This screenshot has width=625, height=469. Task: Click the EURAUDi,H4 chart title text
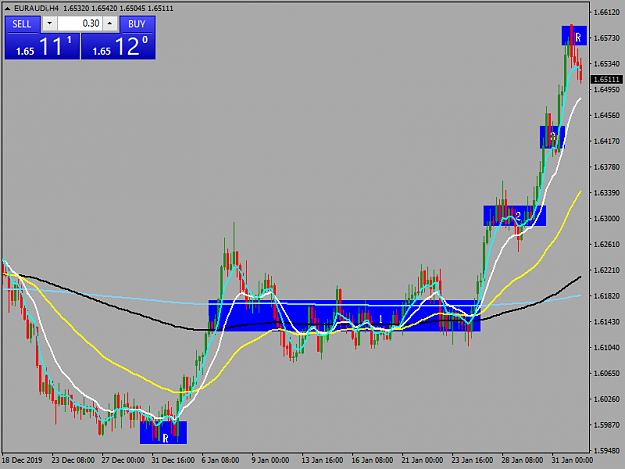tap(37, 8)
